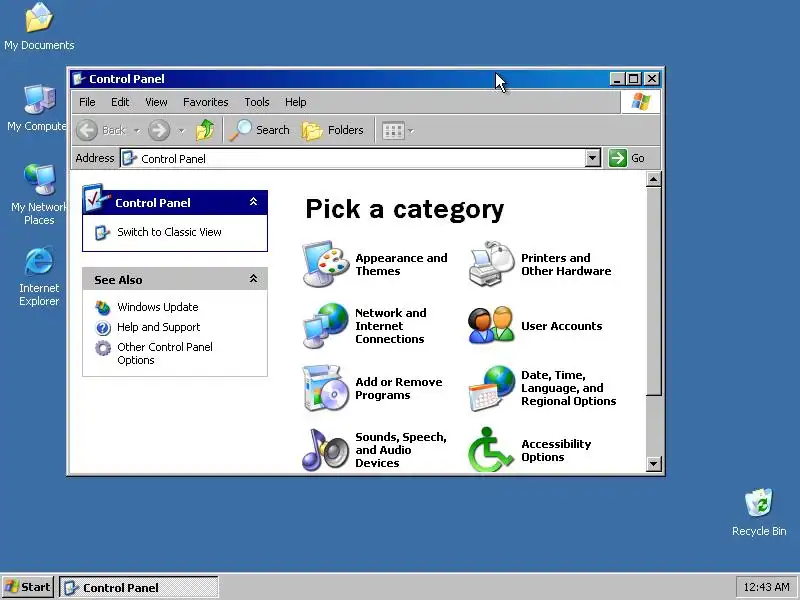This screenshot has height=600, width=800.
Task: Click Other Control Panel Options link
Action: point(165,354)
